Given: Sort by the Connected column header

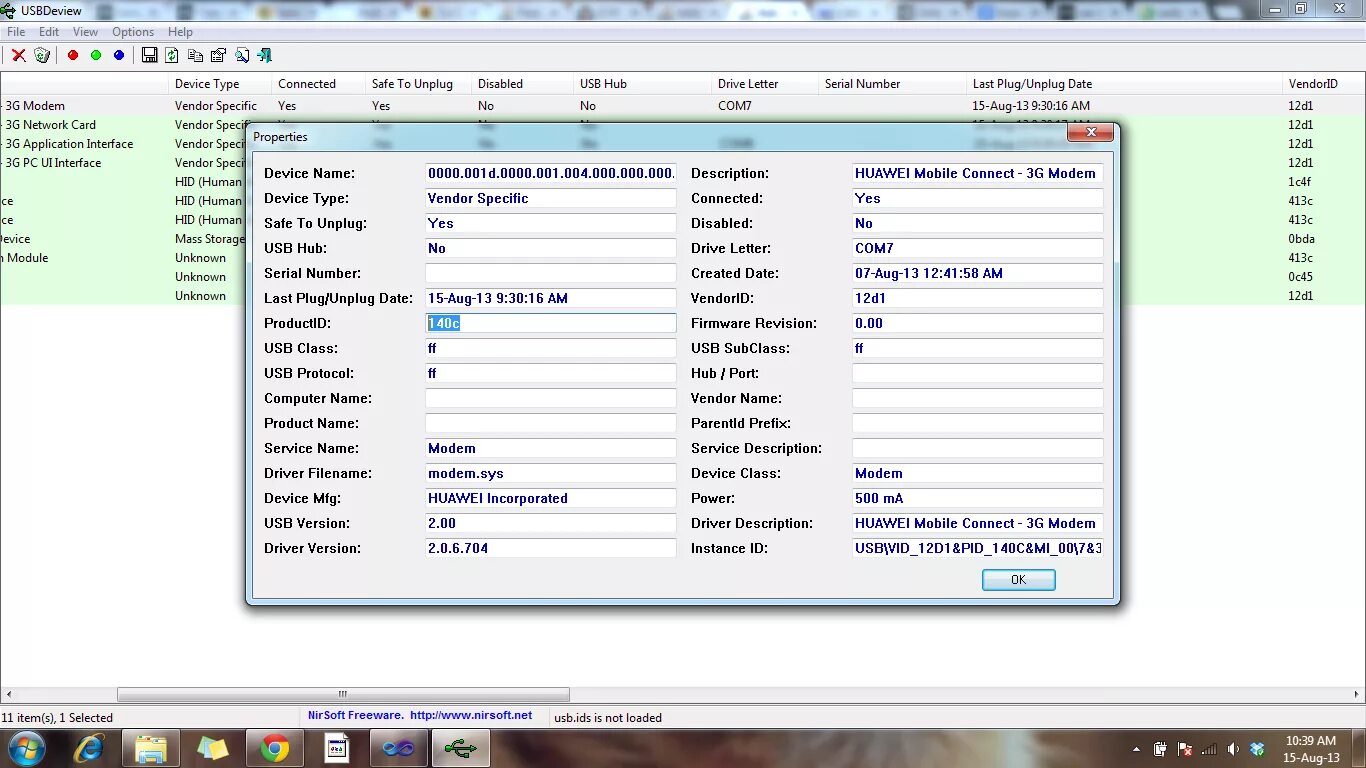Looking at the screenshot, I should (x=318, y=84).
